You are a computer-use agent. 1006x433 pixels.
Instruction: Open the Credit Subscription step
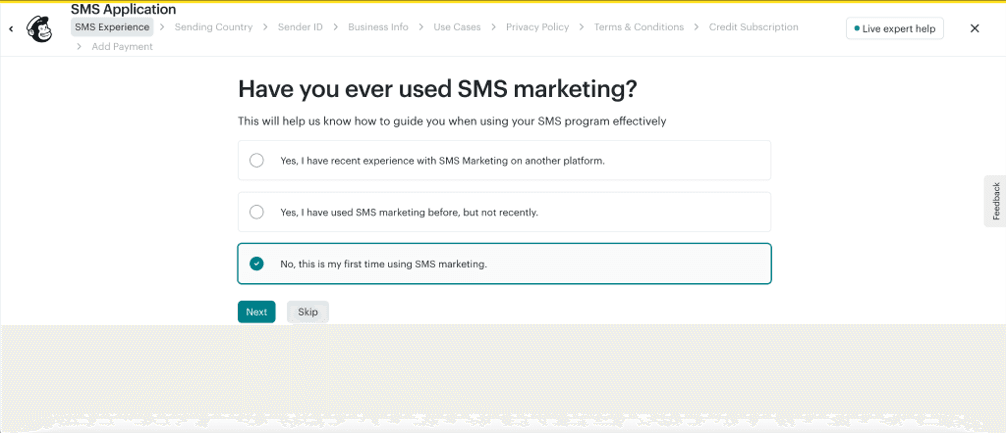coord(753,27)
